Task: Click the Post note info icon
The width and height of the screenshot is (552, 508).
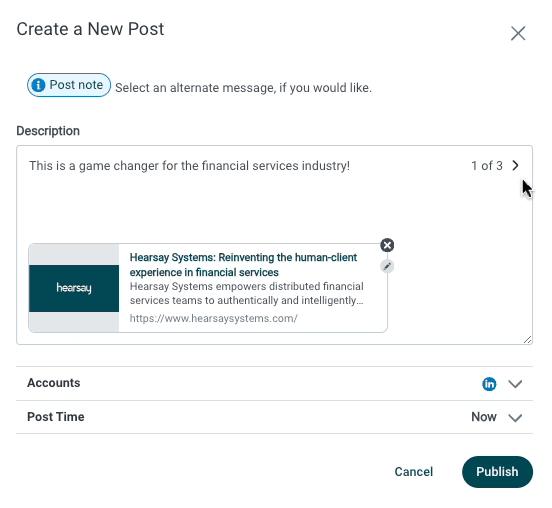Action: click(x=38, y=85)
